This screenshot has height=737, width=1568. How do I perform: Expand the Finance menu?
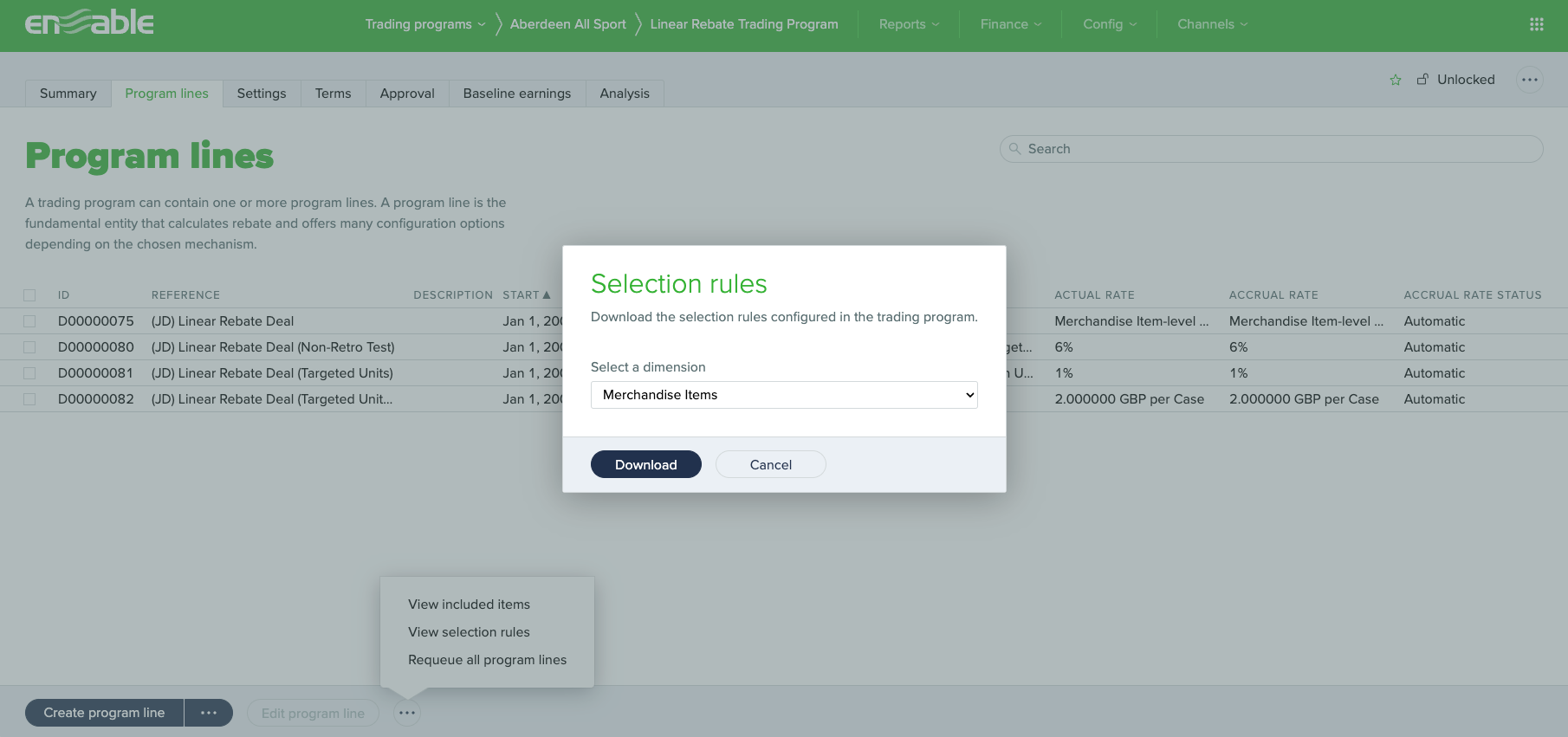[1011, 24]
